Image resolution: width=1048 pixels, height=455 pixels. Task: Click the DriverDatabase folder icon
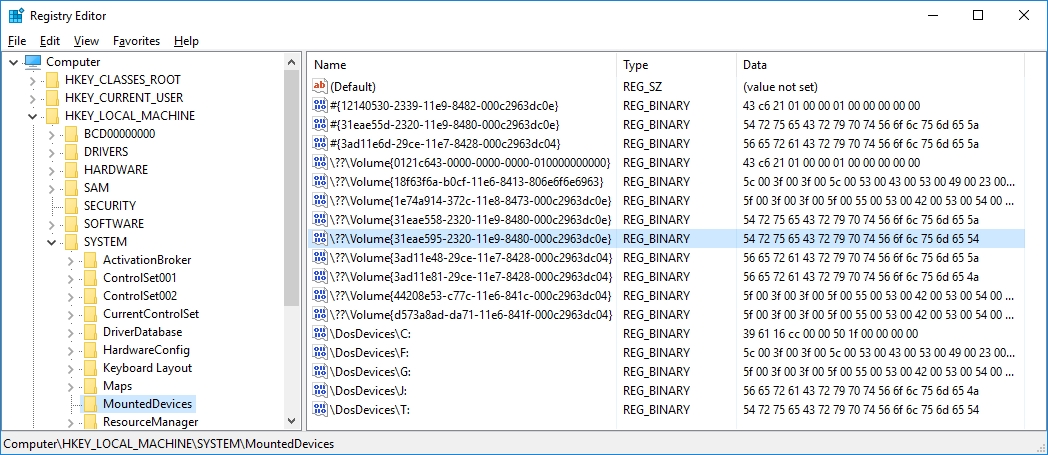pyautogui.click(x=90, y=333)
